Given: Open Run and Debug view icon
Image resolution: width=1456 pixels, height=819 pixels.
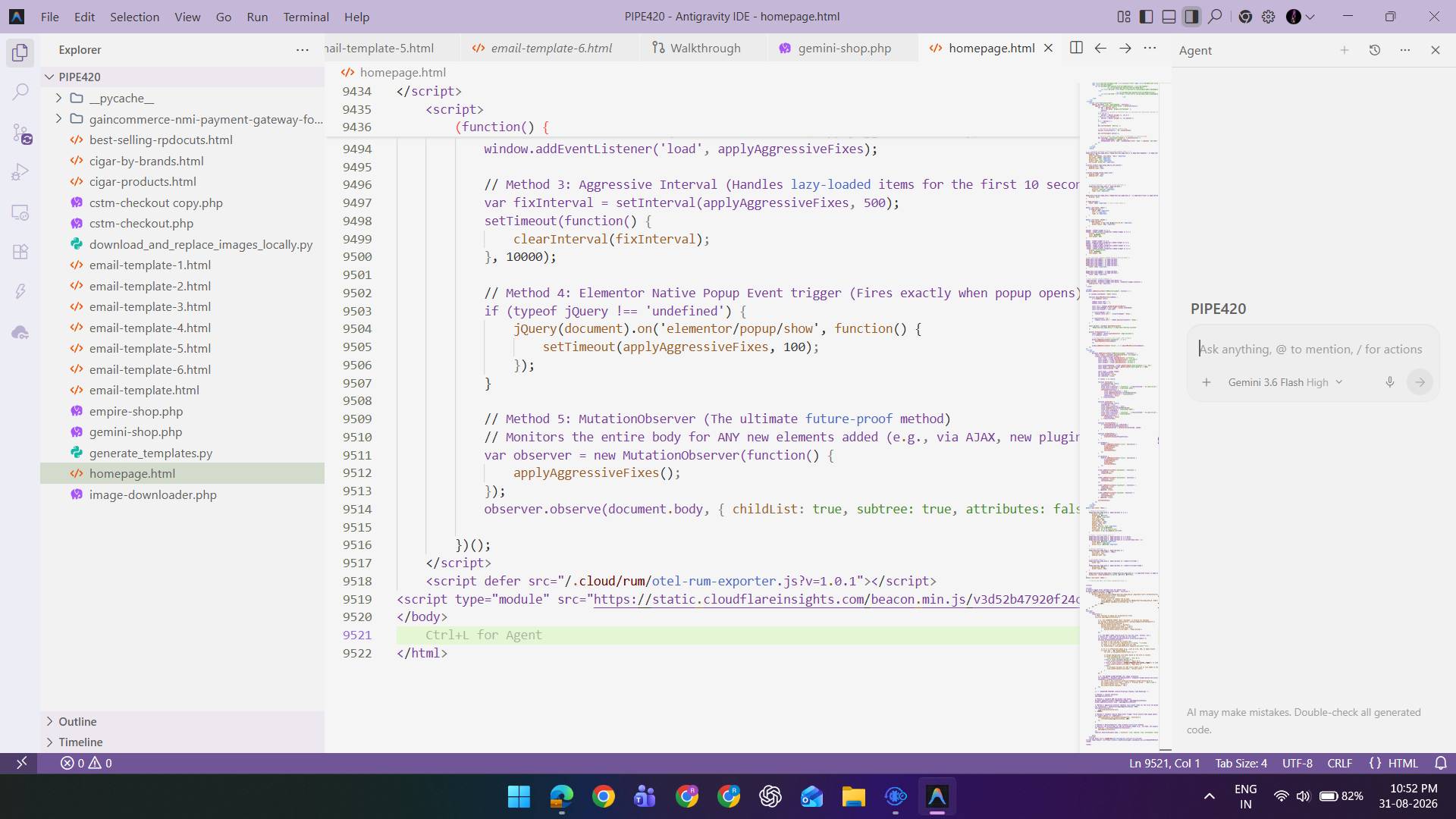Looking at the screenshot, I should (x=20, y=173).
